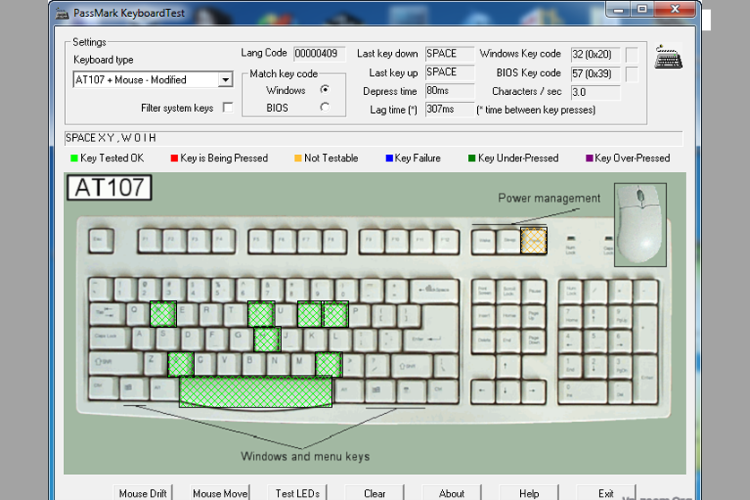Click the Tab key on the keyboard image

coord(106,314)
